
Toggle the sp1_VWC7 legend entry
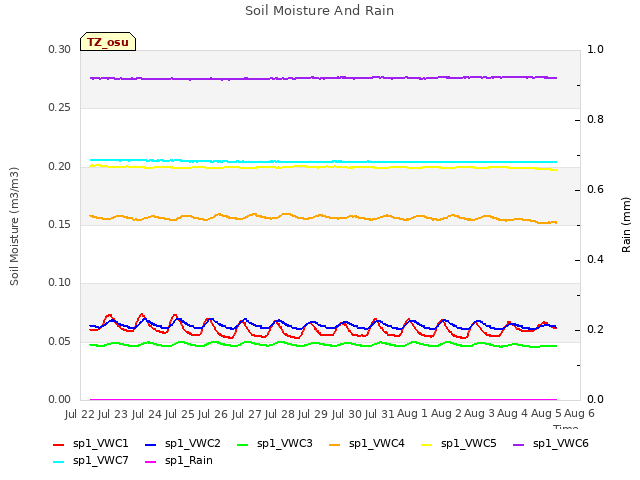(91, 461)
